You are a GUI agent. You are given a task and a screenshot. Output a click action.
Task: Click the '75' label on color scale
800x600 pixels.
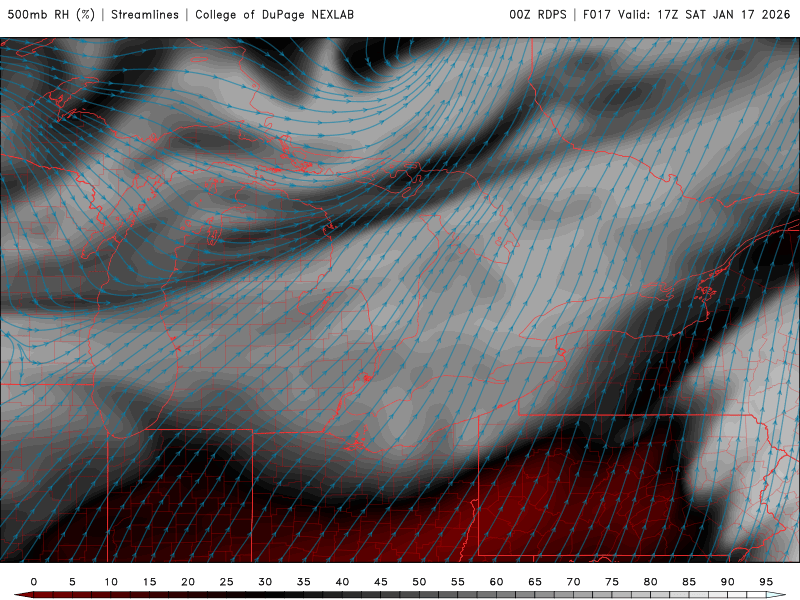point(612,582)
